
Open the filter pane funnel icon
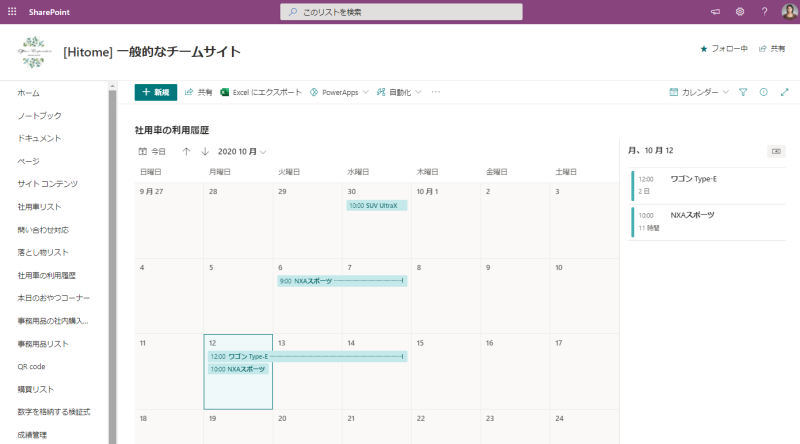[x=743, y=92]
